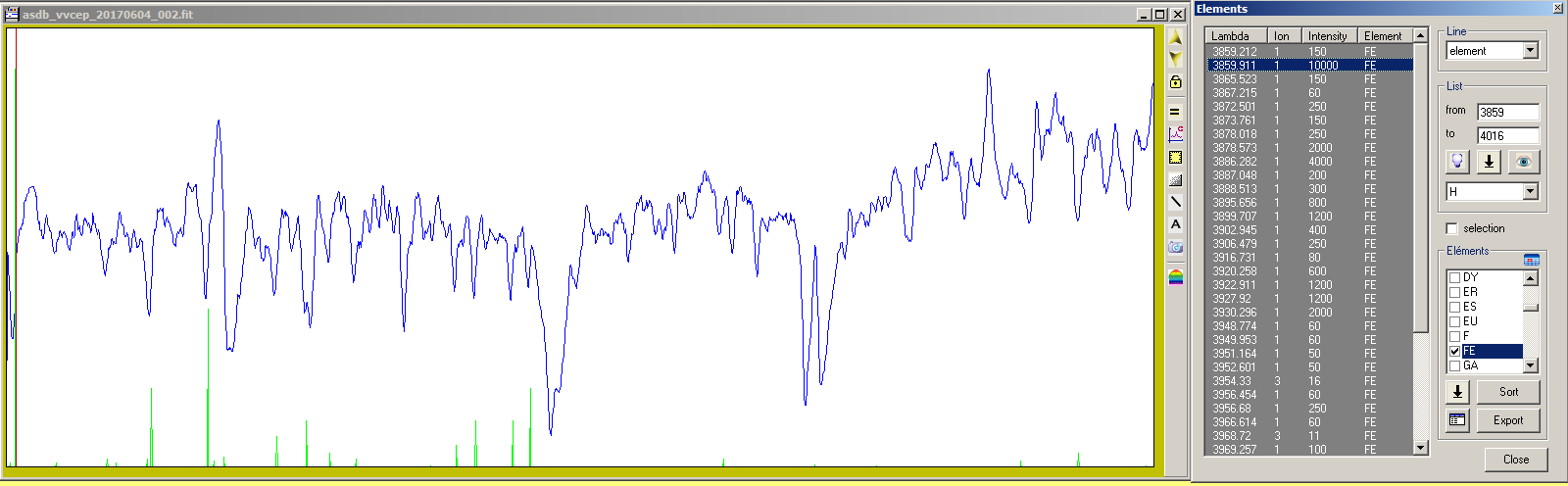Click the eye icon in List section
The image size is (1568, 486).
click(x=1522, y=162)
